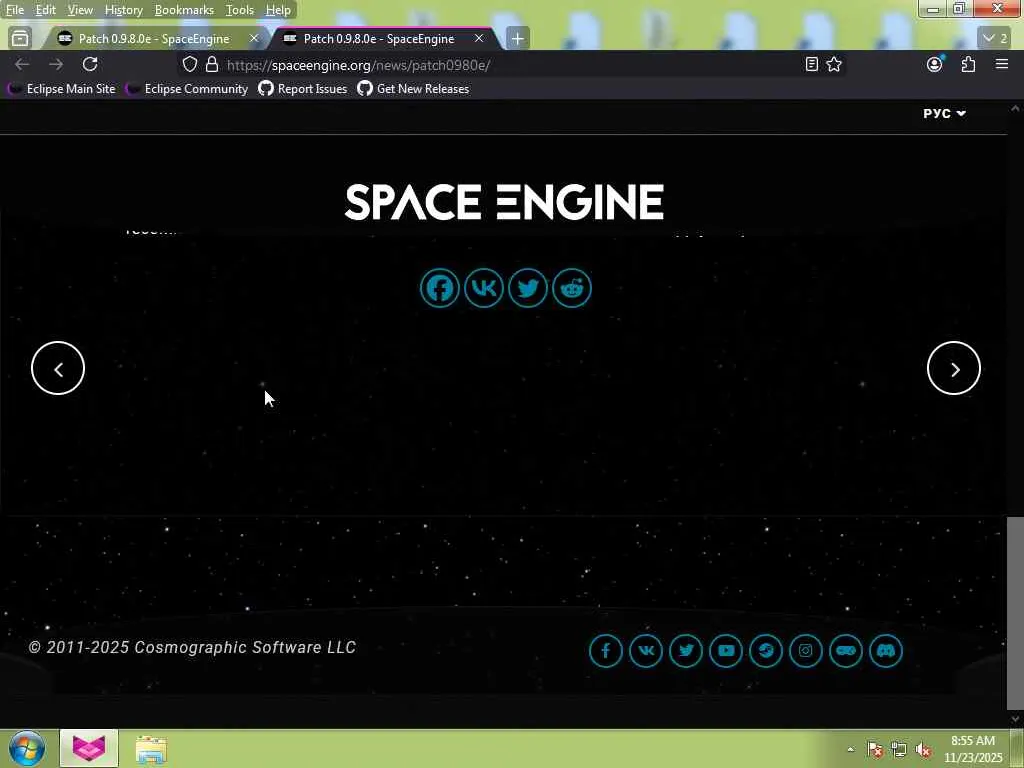Viewport: 1024px width, 768px height.
Task: Open the volume tray icon
Action: 923,750
